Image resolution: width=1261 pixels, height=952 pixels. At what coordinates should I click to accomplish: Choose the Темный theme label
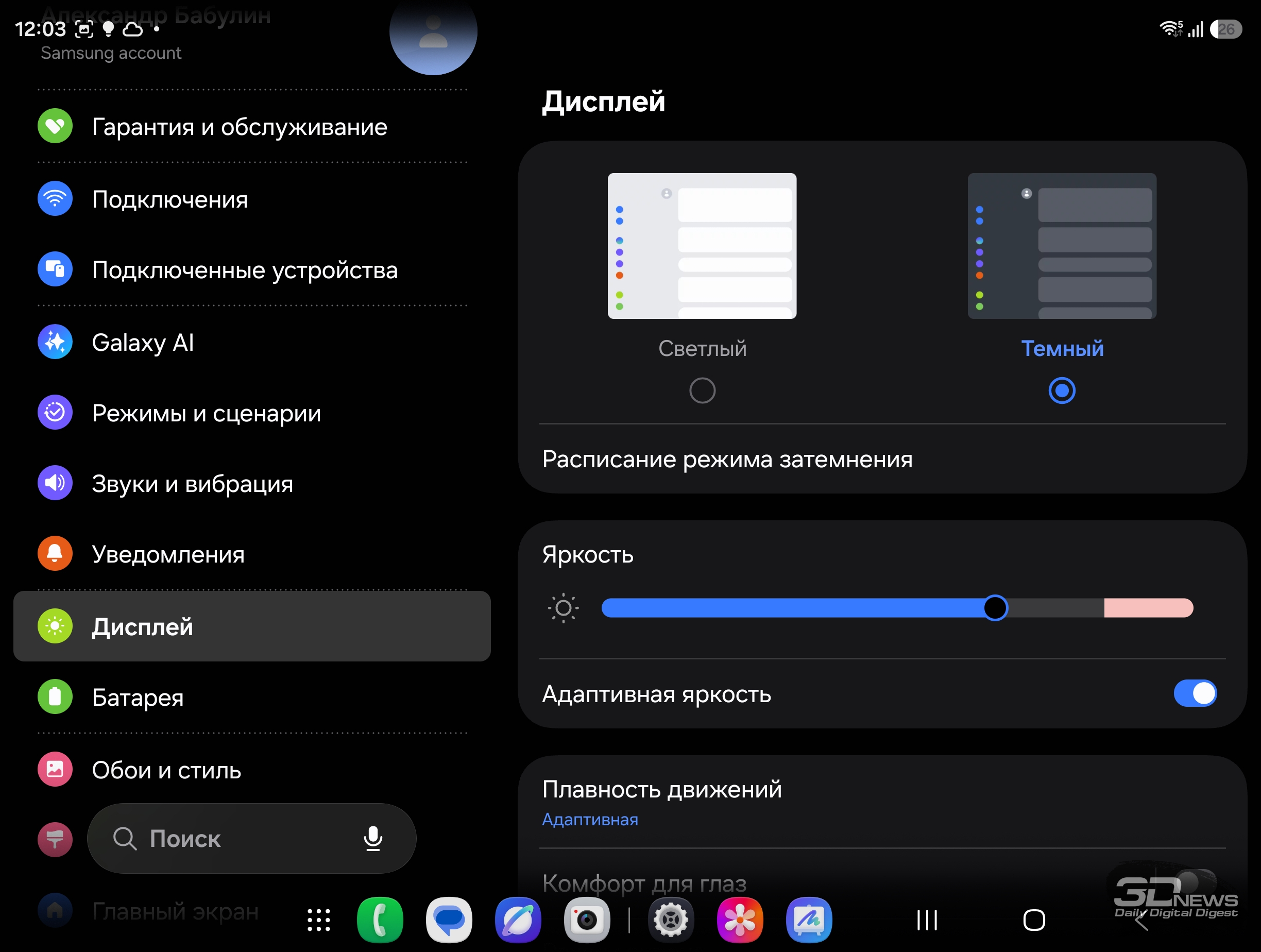(x=1062, y=348)
